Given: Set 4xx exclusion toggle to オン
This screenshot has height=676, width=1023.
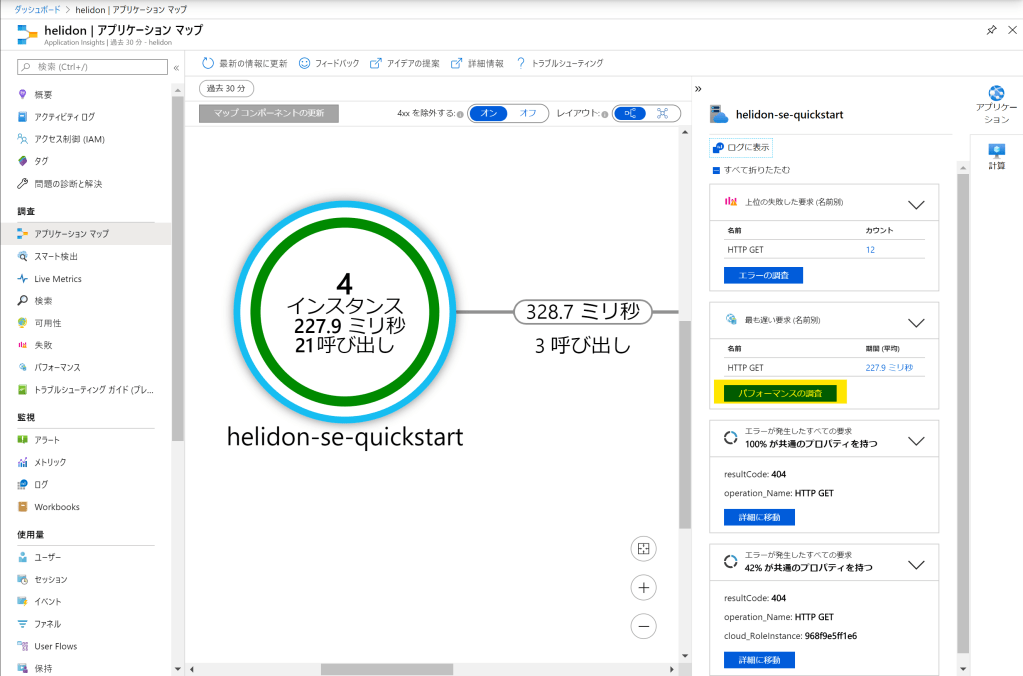Looking at the screenshot, I should tap(489, 113).
